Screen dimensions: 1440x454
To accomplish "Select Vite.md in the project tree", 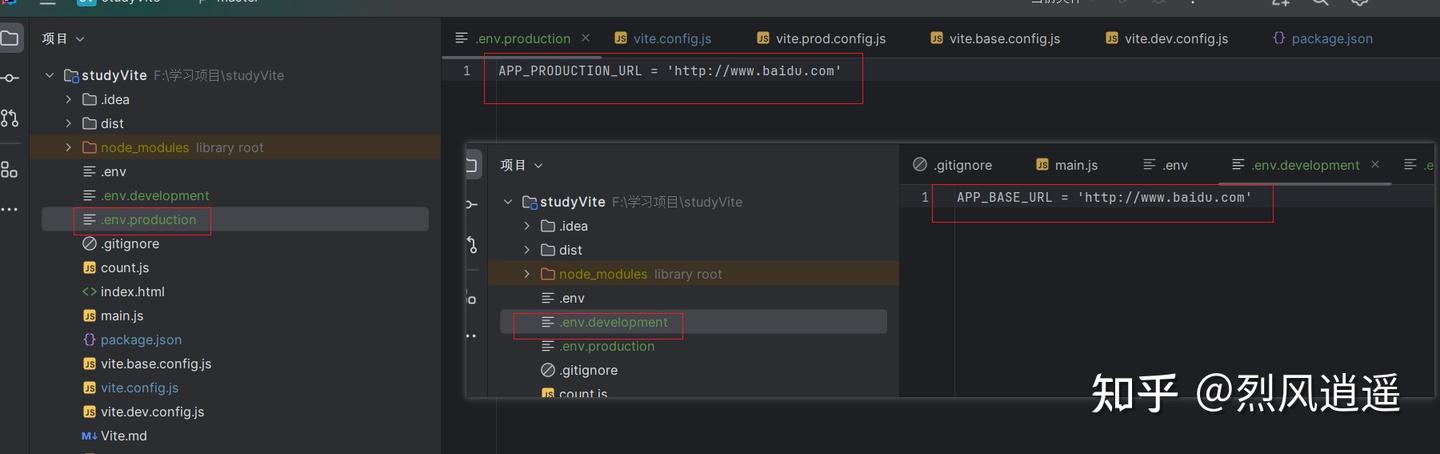I will 123,436.
